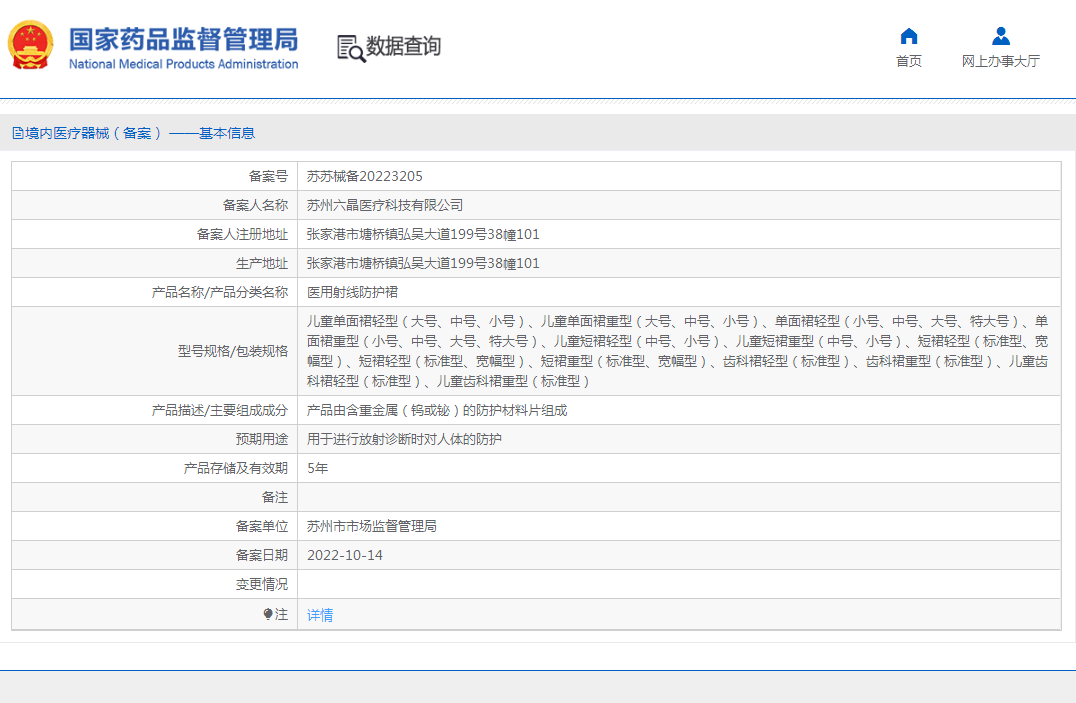
Task: Click the 数据查询 heading text
Action: 403,46
